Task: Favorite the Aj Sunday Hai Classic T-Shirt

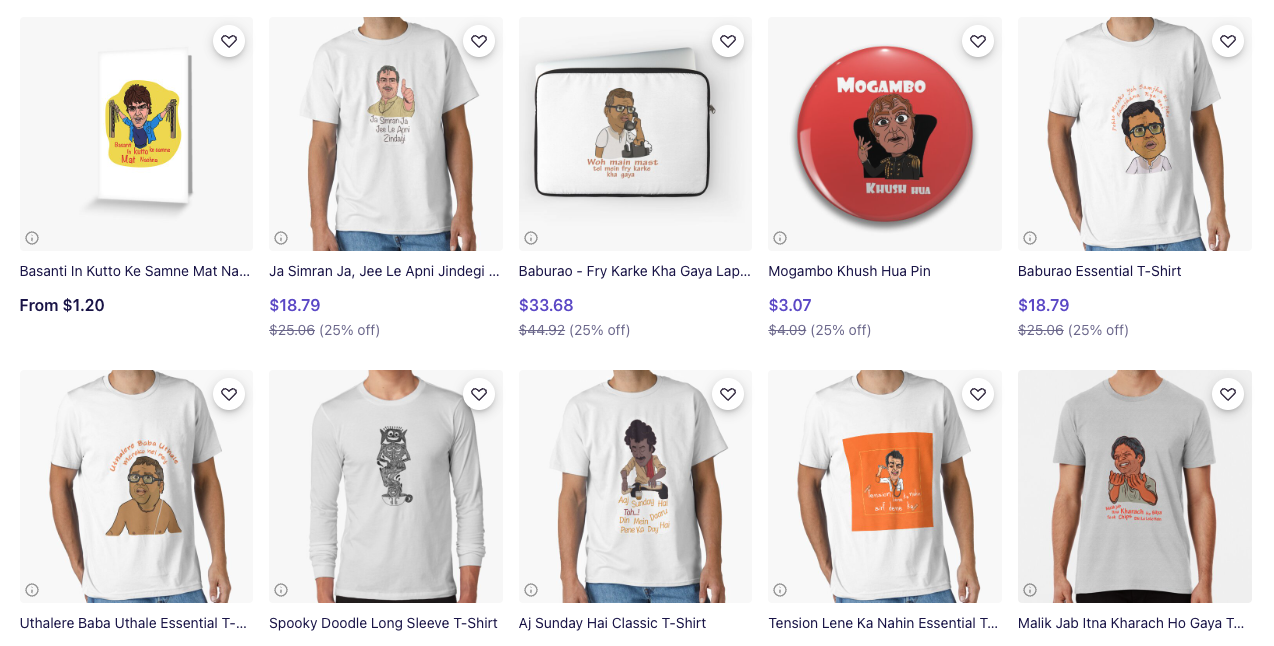Action: [x=728, y=394]
